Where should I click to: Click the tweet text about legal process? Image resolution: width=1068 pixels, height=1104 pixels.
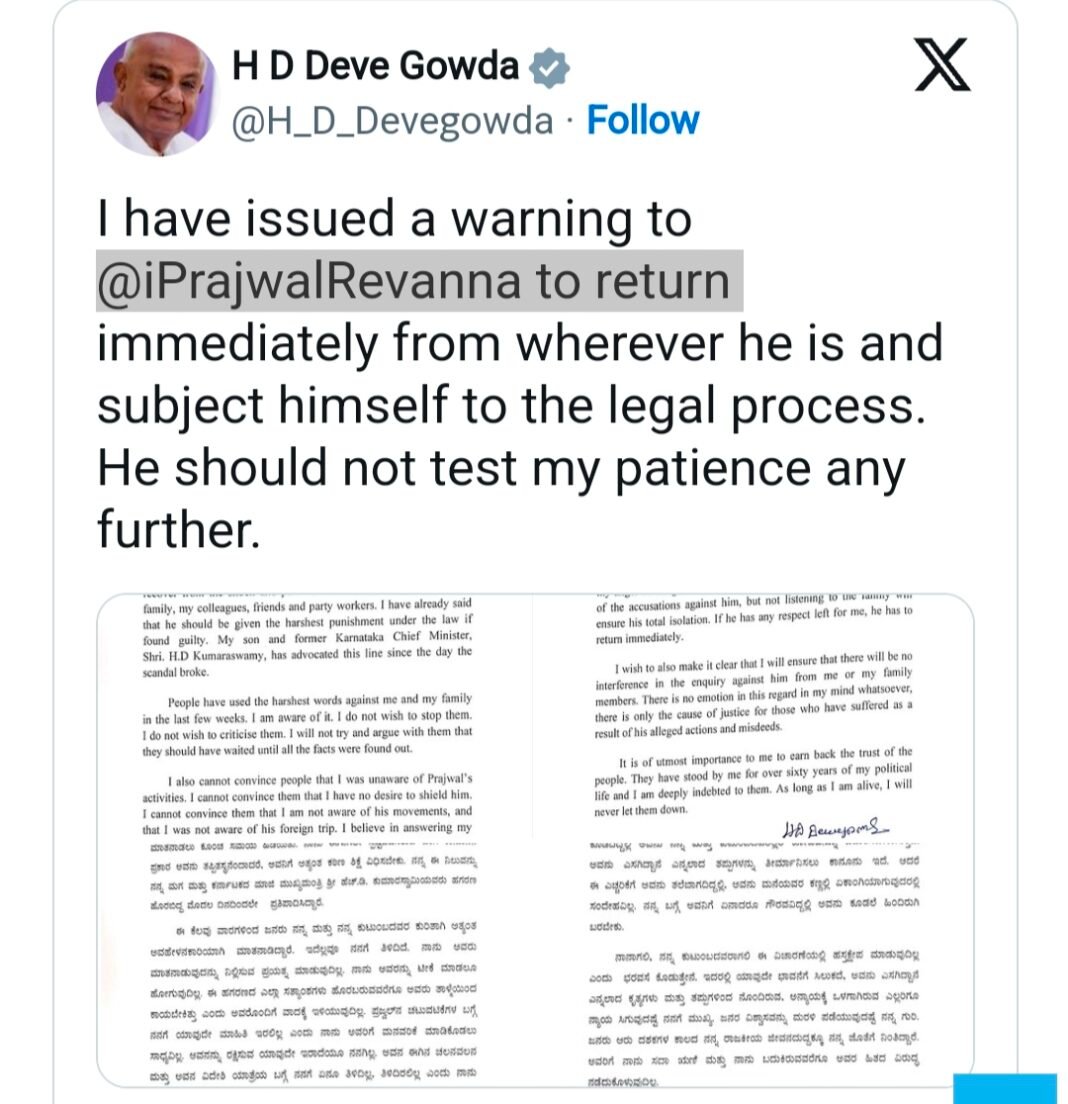[520, 373]
